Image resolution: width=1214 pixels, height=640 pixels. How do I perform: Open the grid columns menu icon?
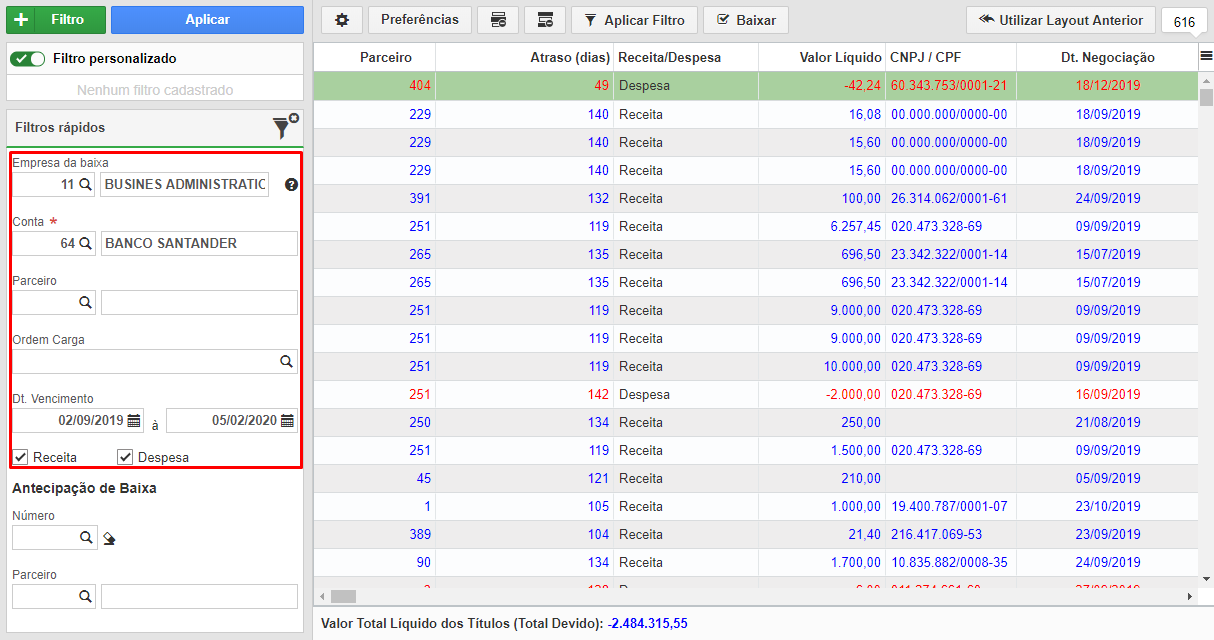(x=1206, y=57)
